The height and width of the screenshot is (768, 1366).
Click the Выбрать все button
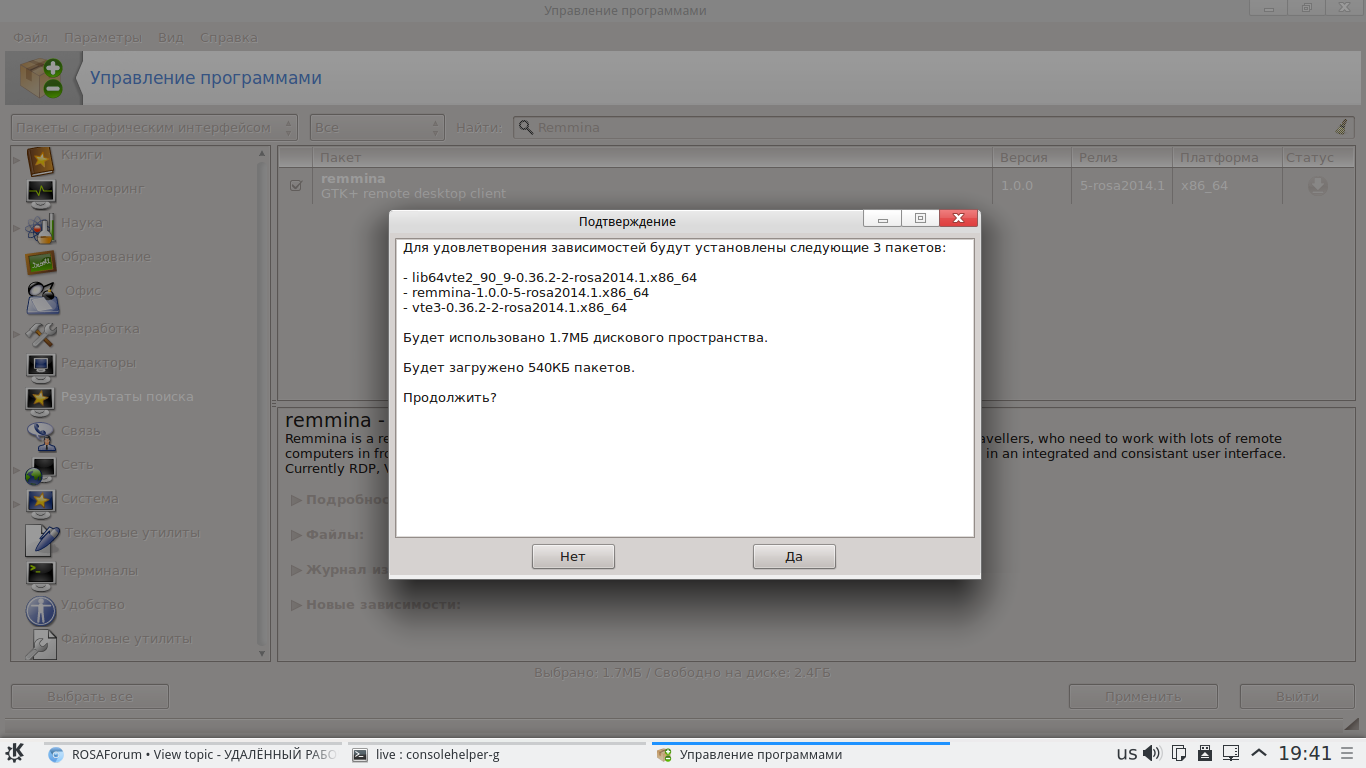point(90,696)
